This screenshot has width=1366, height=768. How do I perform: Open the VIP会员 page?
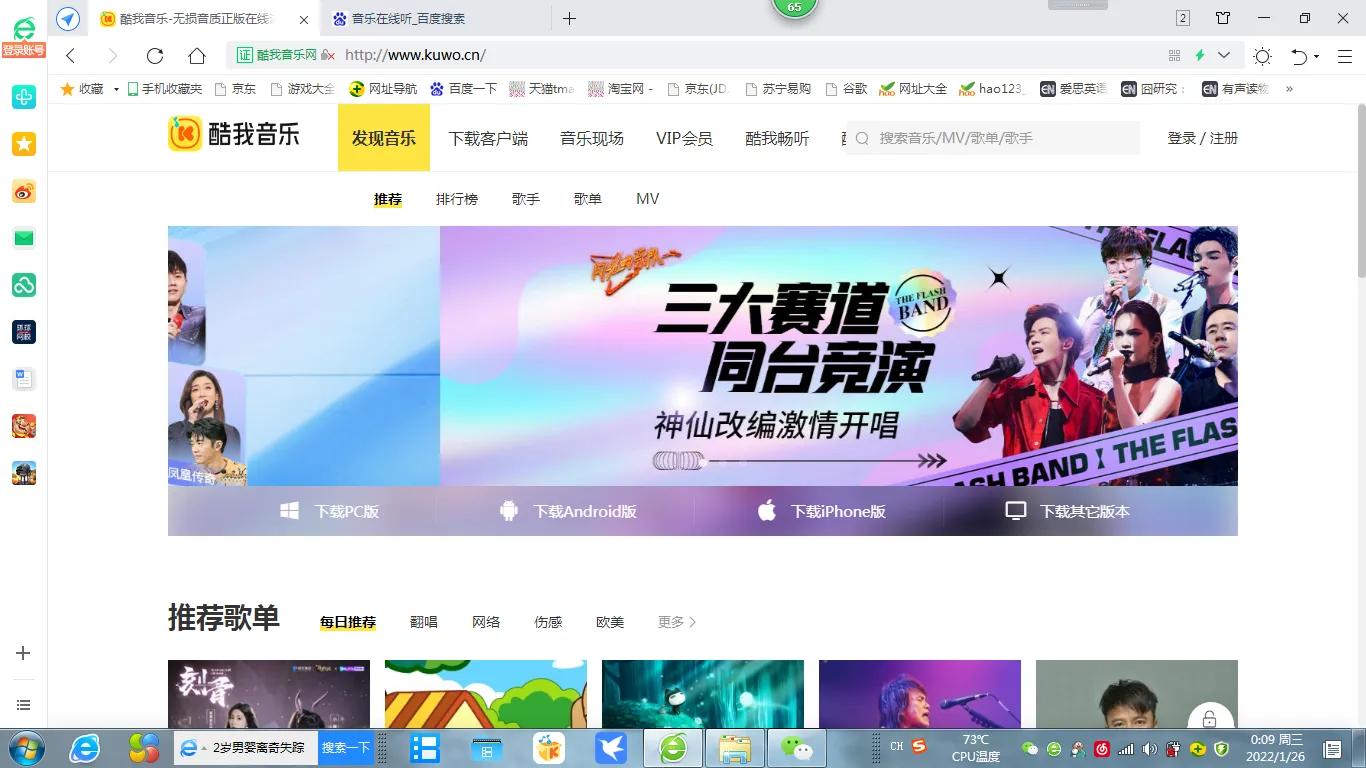coord(684,138)
